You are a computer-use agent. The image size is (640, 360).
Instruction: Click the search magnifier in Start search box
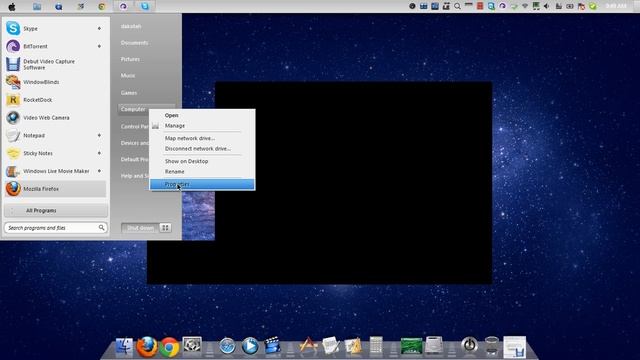tap(102, 228)
